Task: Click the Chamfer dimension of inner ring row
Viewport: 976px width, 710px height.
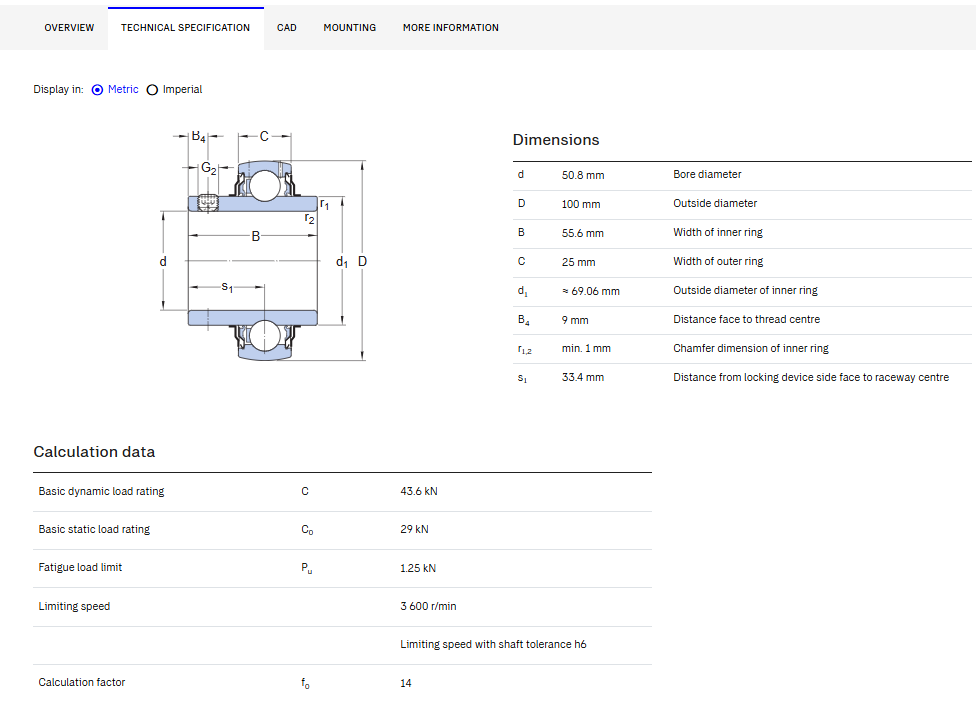Action: (742, 349)
